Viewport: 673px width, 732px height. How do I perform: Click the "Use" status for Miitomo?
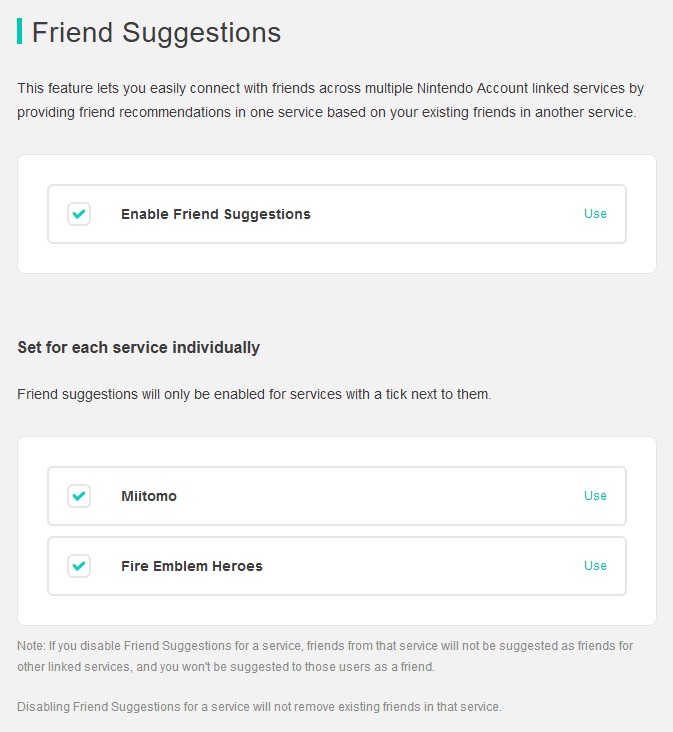coord(595,496)
